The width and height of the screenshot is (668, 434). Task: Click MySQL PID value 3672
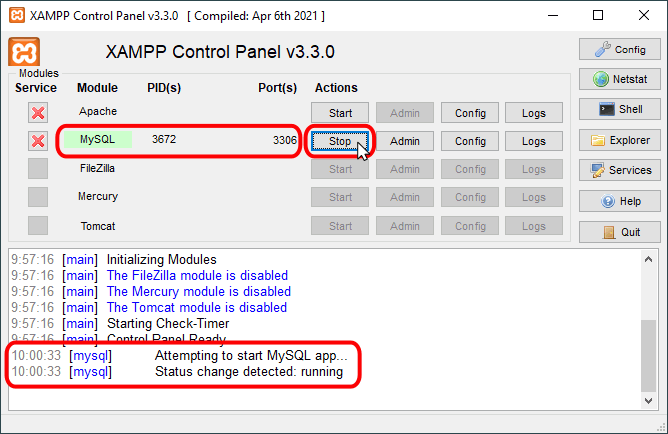(x=164, y=139)
